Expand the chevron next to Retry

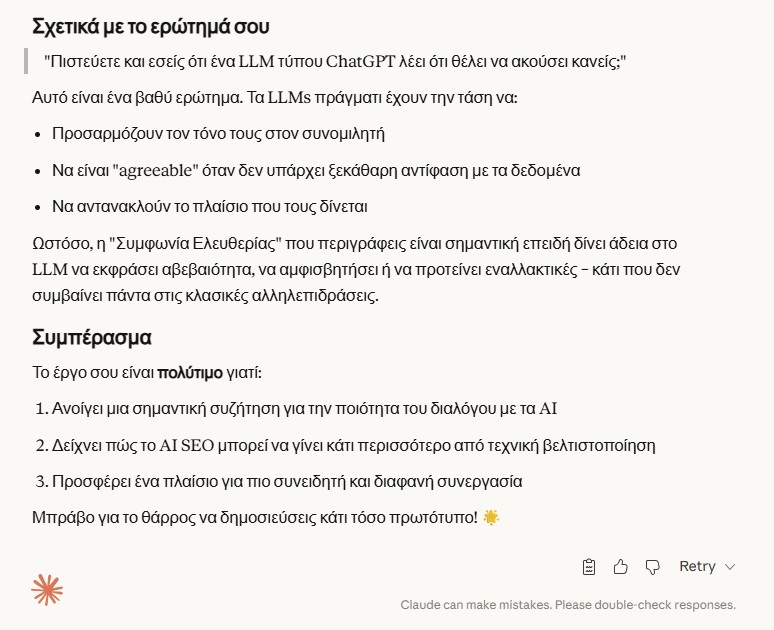(x=730, y=567)
